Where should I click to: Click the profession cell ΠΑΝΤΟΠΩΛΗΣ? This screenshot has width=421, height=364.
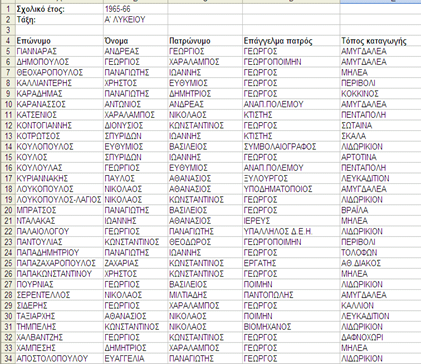[x=291, y=295]
